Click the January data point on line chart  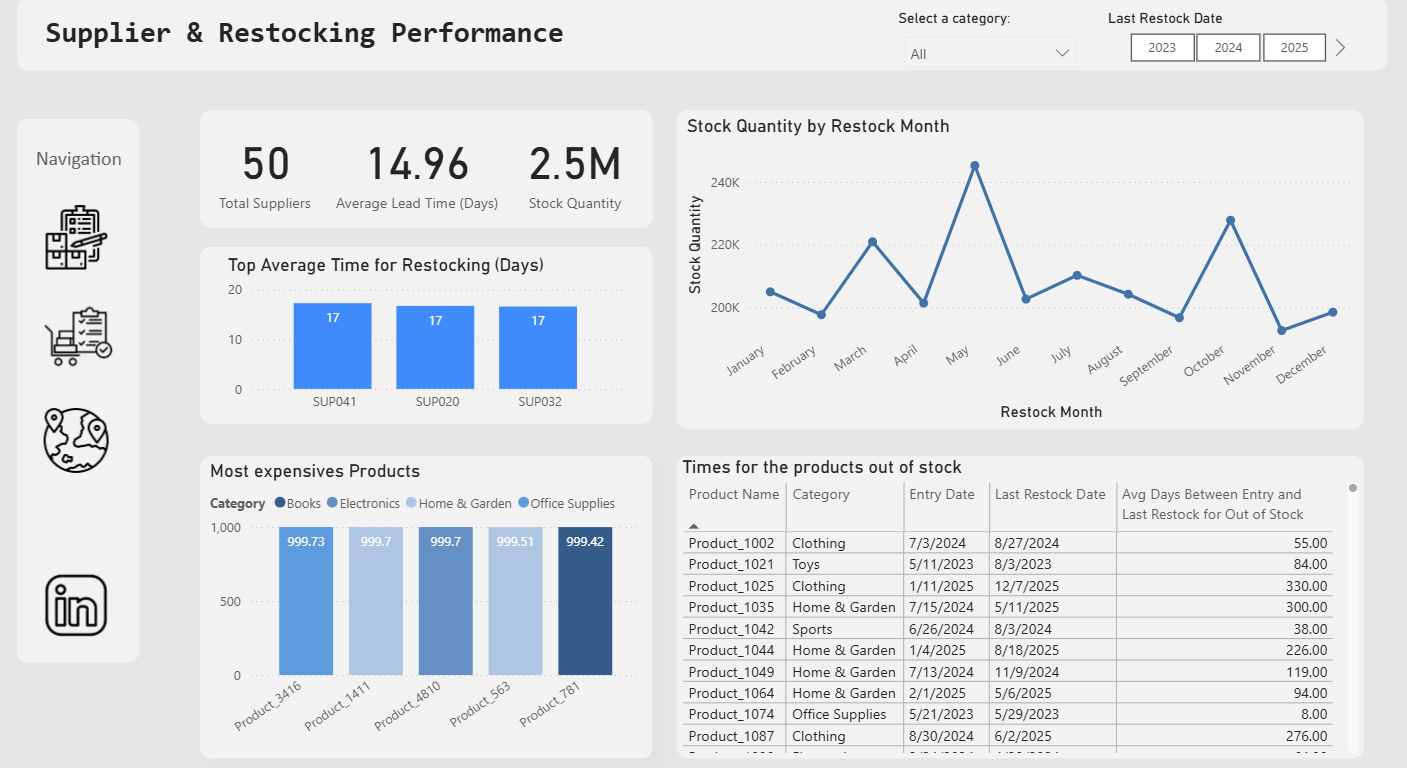pos(770,292)
